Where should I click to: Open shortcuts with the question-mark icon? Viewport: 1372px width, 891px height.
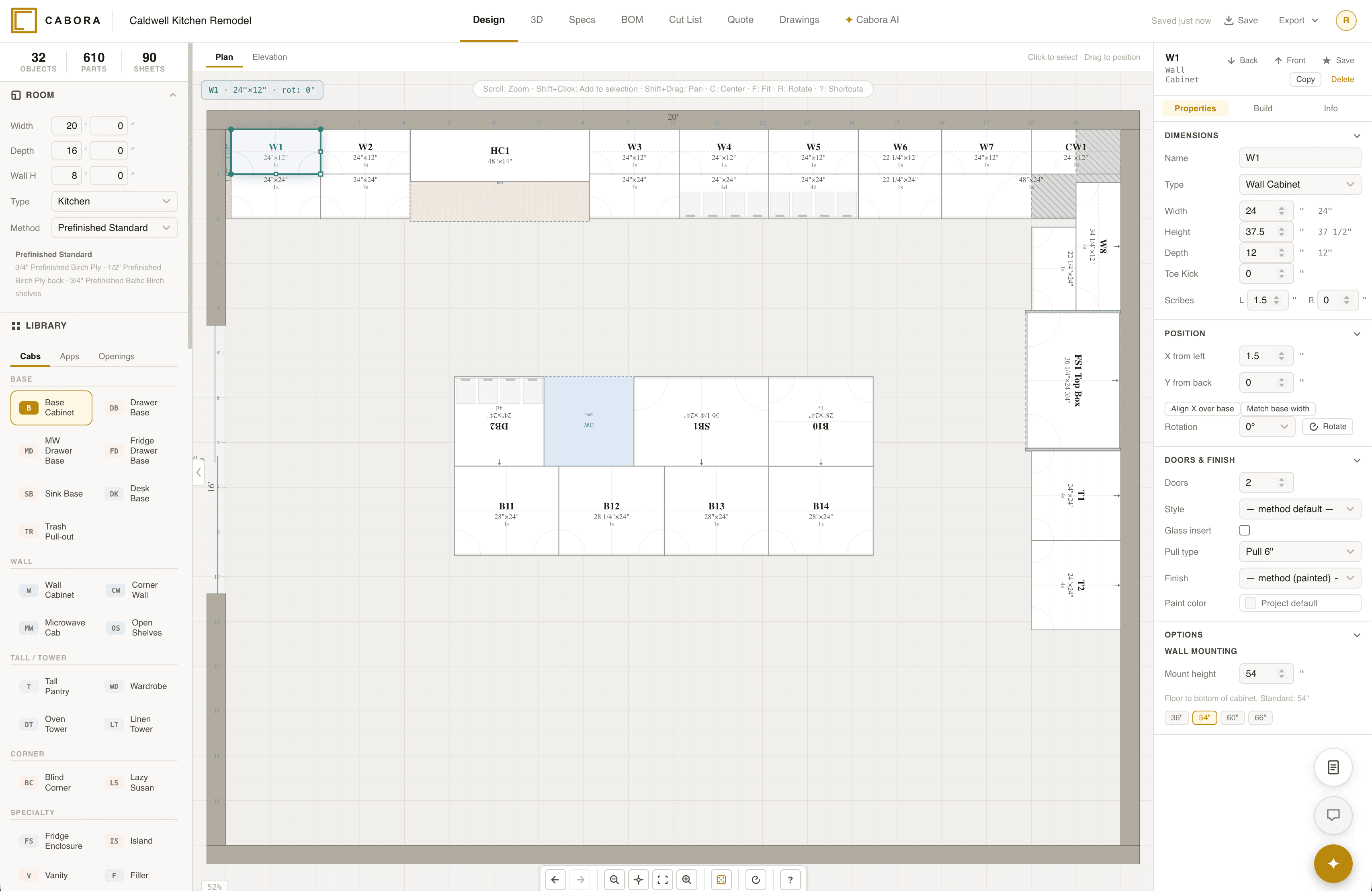tap(790, 879)
